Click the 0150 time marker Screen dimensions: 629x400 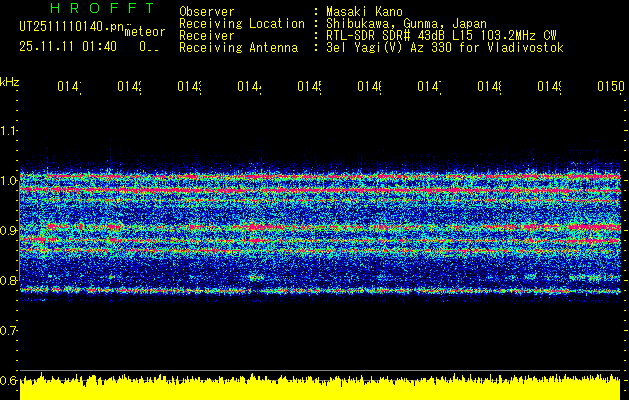(609, 88)
